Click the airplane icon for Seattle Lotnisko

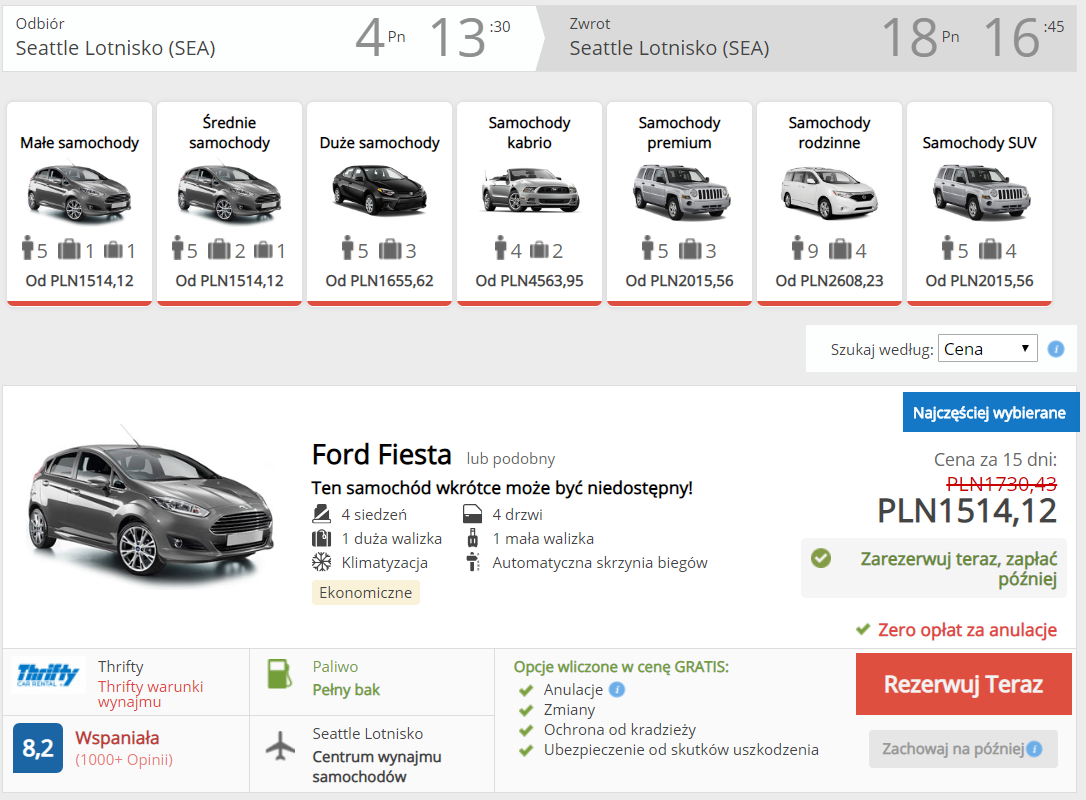tap(281, 746)
